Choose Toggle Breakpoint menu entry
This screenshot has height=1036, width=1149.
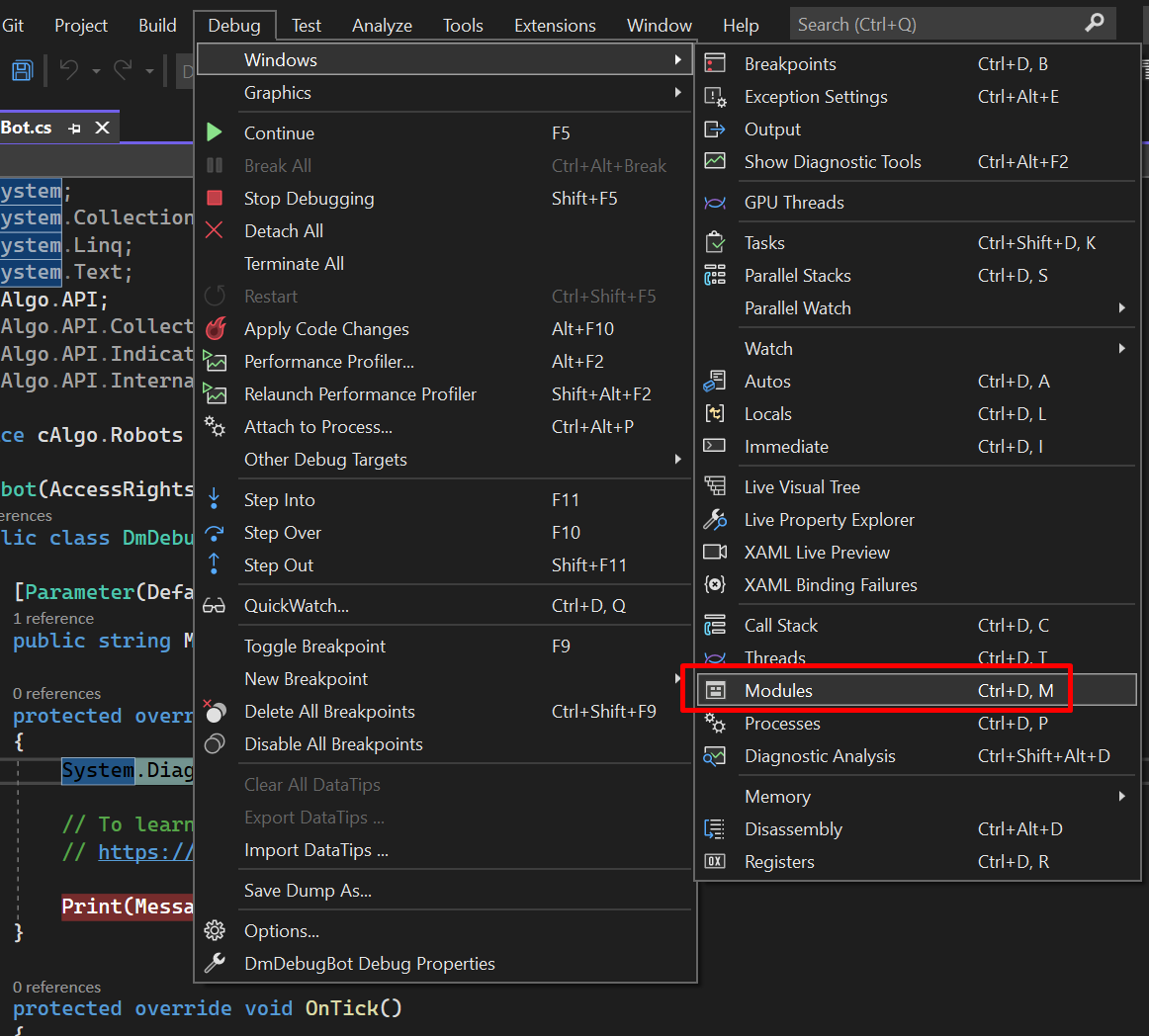coord(445,646)
